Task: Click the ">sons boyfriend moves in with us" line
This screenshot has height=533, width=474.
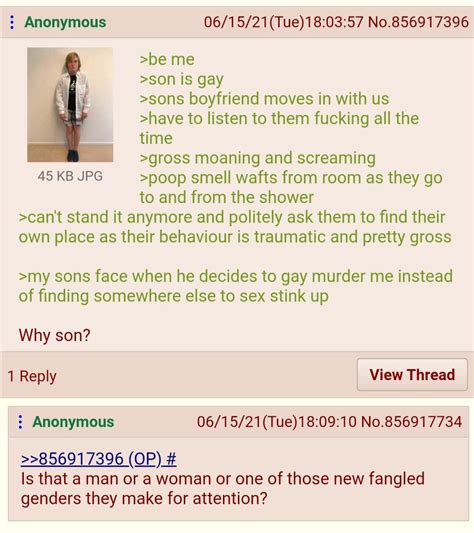Action: (264, 99)
